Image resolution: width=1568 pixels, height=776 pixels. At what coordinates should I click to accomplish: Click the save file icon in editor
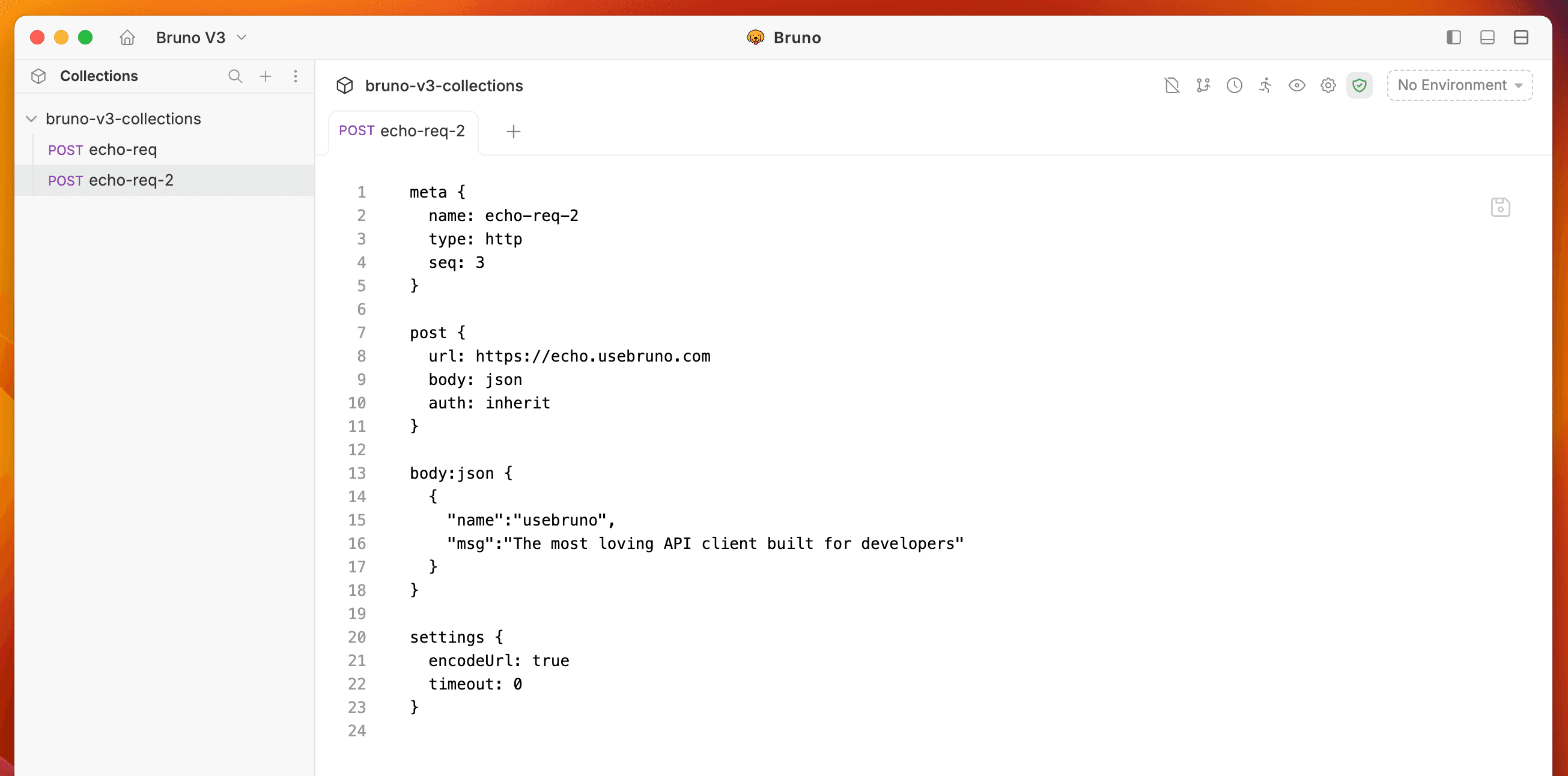1500,207
